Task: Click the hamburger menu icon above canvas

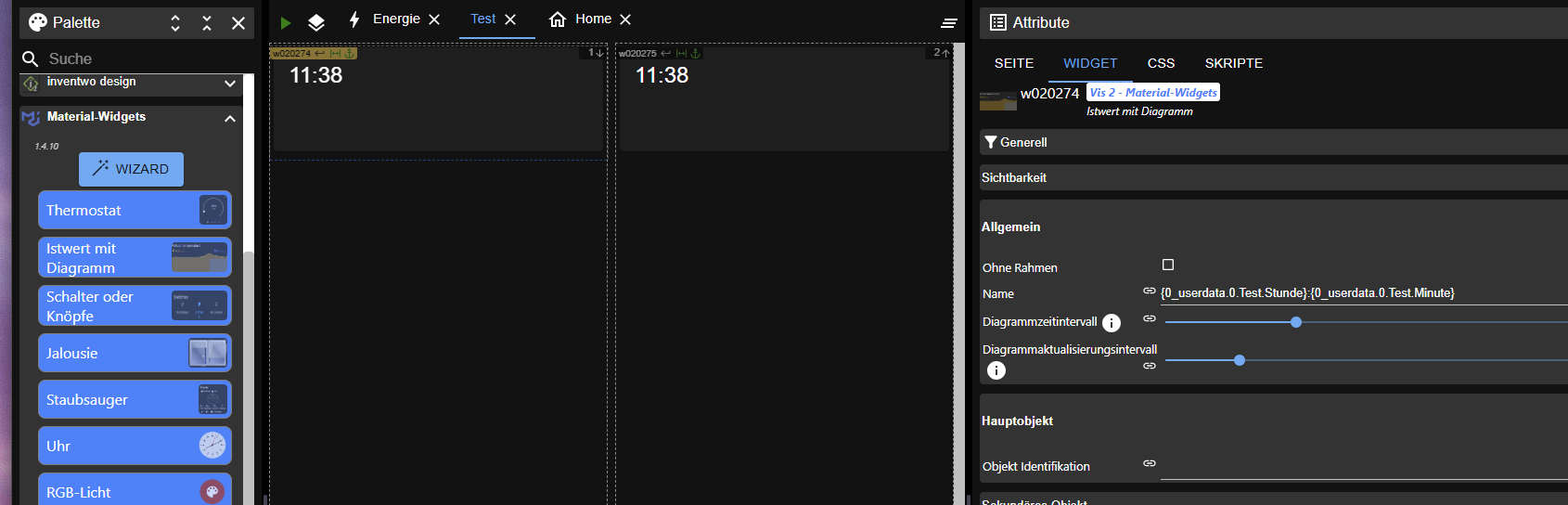Action: [x=949, y=23]
